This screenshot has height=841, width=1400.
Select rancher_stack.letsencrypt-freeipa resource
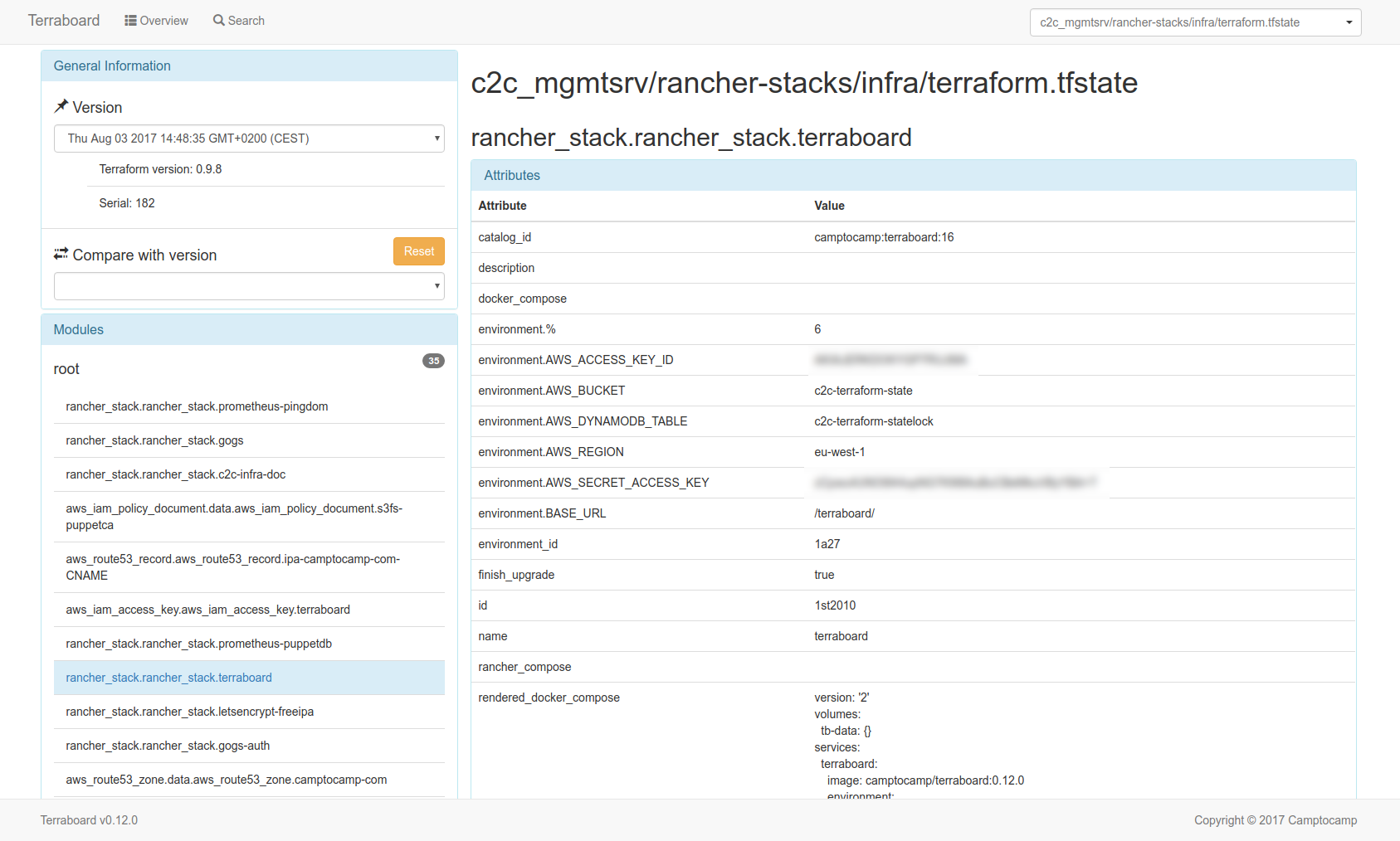pyautogui.click(x=249, y=712)
